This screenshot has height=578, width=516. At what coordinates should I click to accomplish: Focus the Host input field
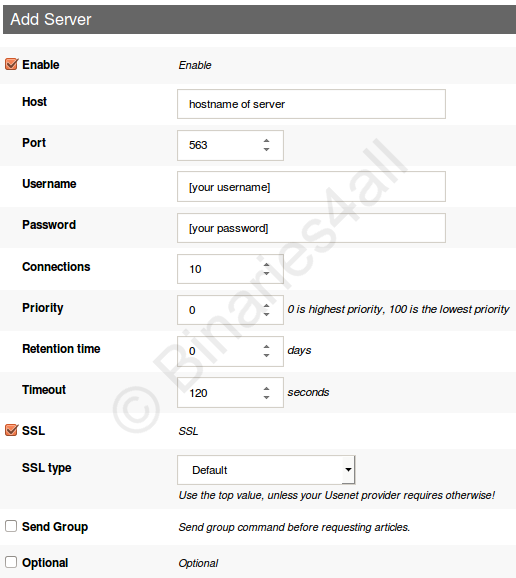click(311, 104)
